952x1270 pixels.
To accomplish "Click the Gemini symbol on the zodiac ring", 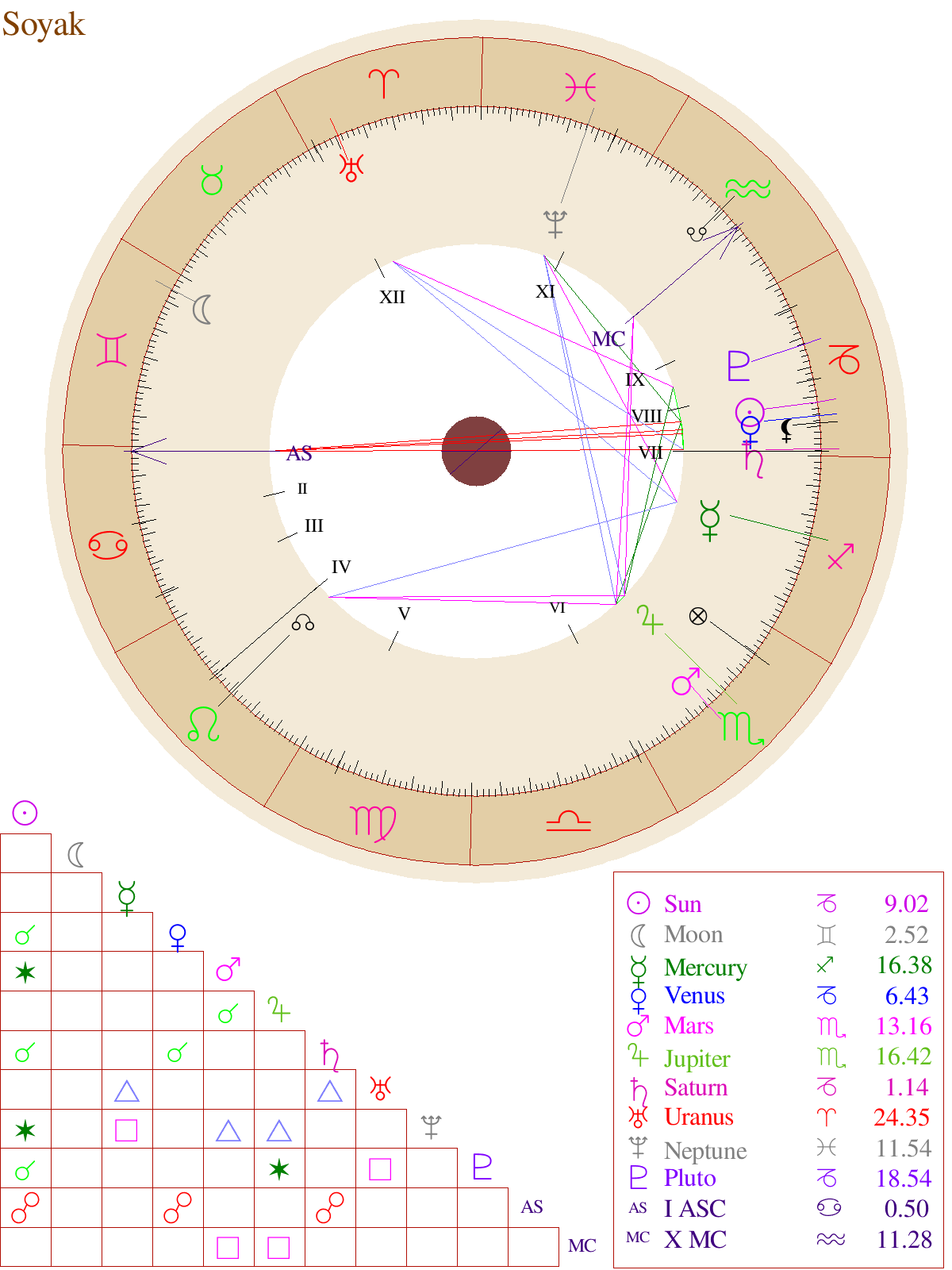I will (112, 349).
